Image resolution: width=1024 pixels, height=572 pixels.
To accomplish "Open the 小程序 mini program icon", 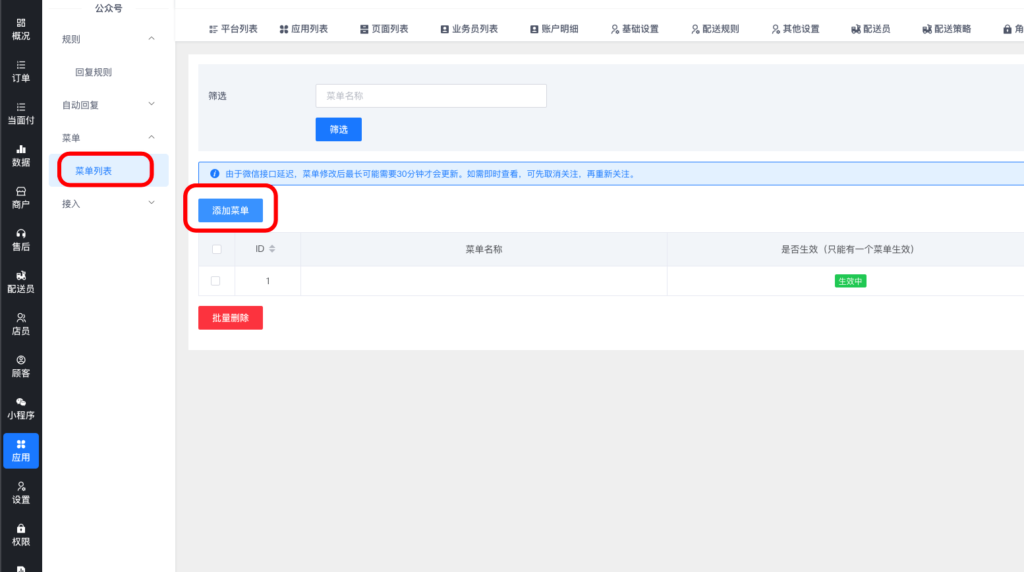I will pos(20,407).
